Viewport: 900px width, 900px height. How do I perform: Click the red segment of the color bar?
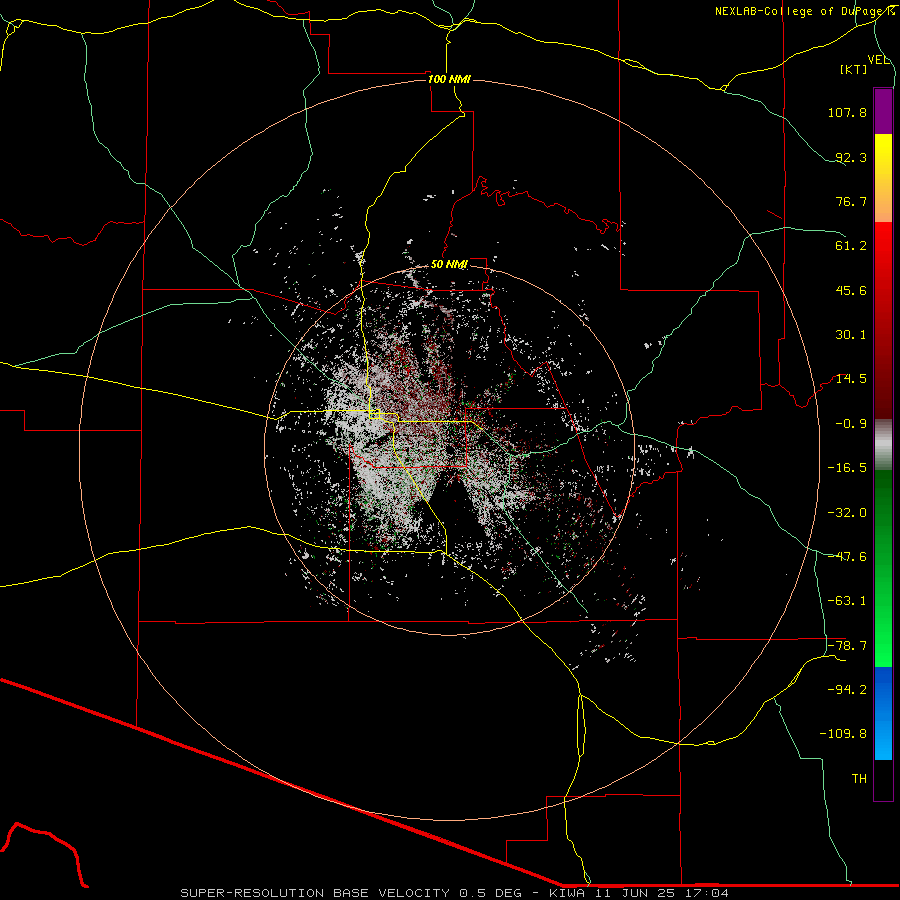pos(883,320)
